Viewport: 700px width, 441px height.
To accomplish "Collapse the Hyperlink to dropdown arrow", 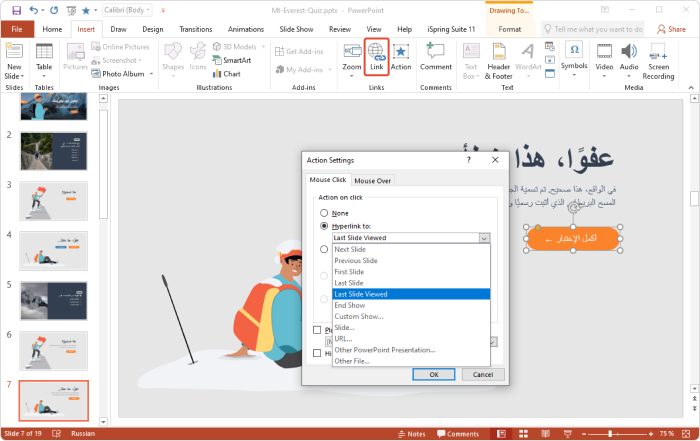I will (485, 238).
